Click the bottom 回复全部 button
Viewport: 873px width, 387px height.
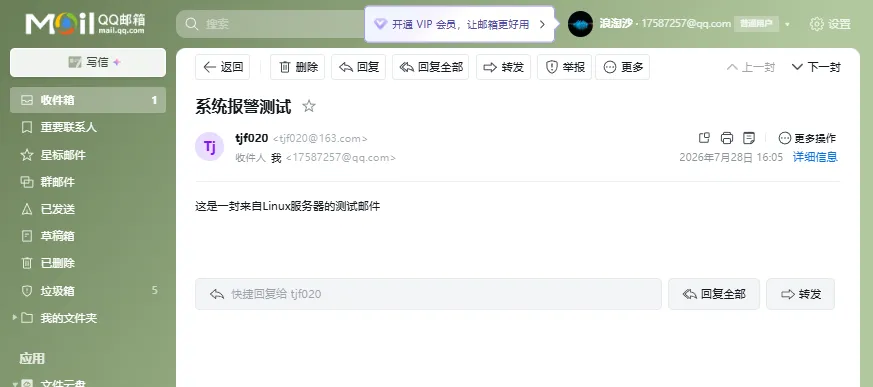pyautogui.click(x=714, y=294)
